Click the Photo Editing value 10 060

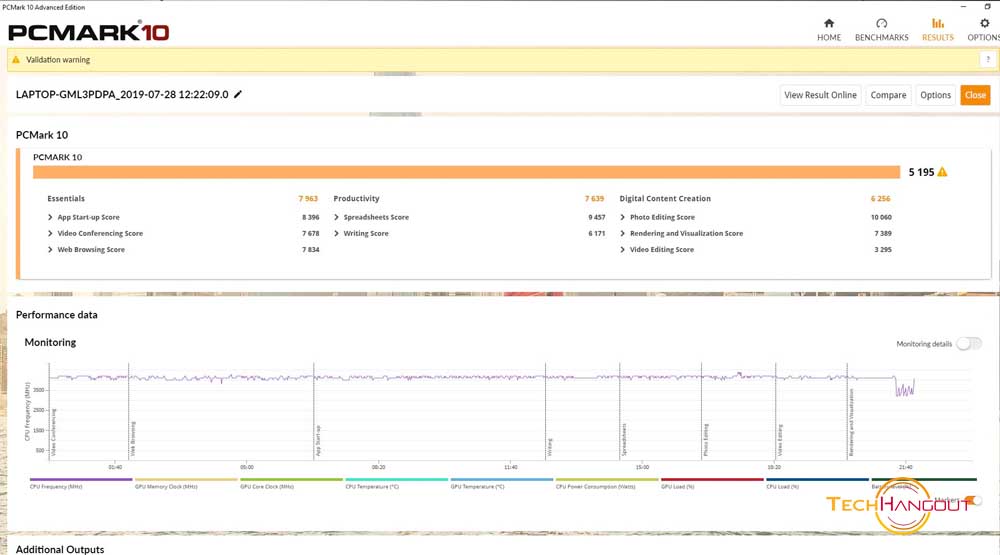click(x=881, y=217)
